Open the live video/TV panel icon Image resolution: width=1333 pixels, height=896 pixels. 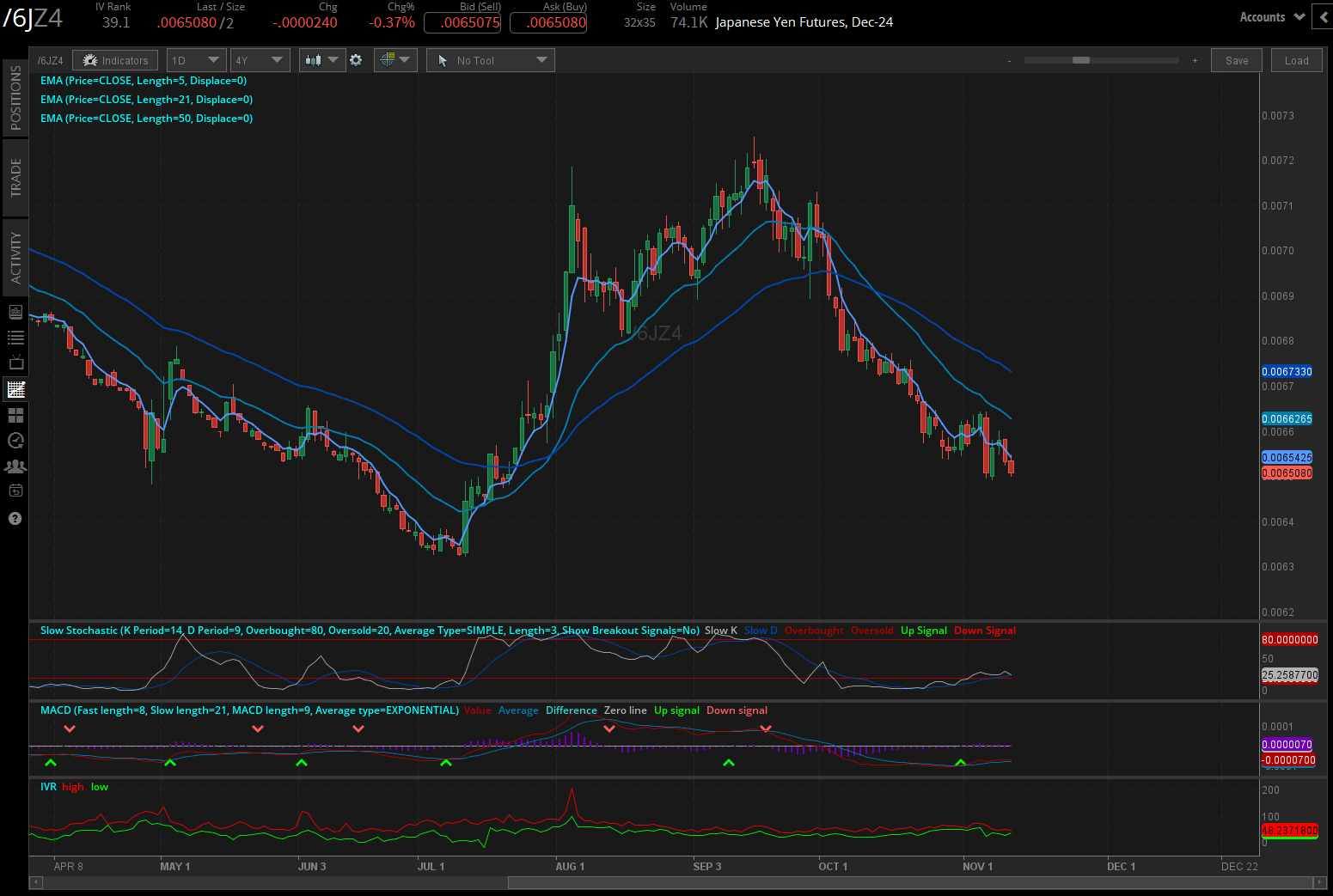click(15, 363)
